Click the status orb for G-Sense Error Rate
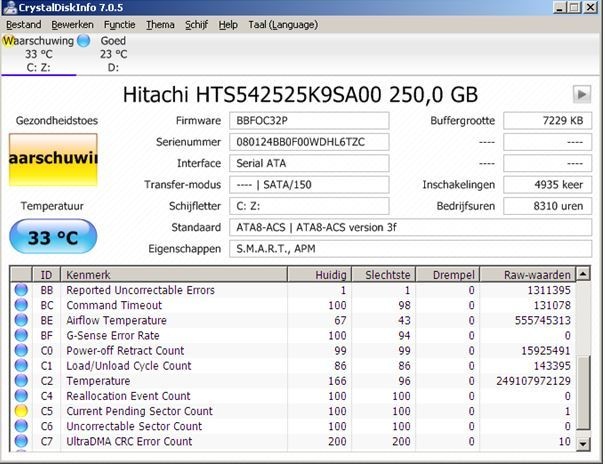This screenshot has width=605, height=468. (x=21, y=335)
